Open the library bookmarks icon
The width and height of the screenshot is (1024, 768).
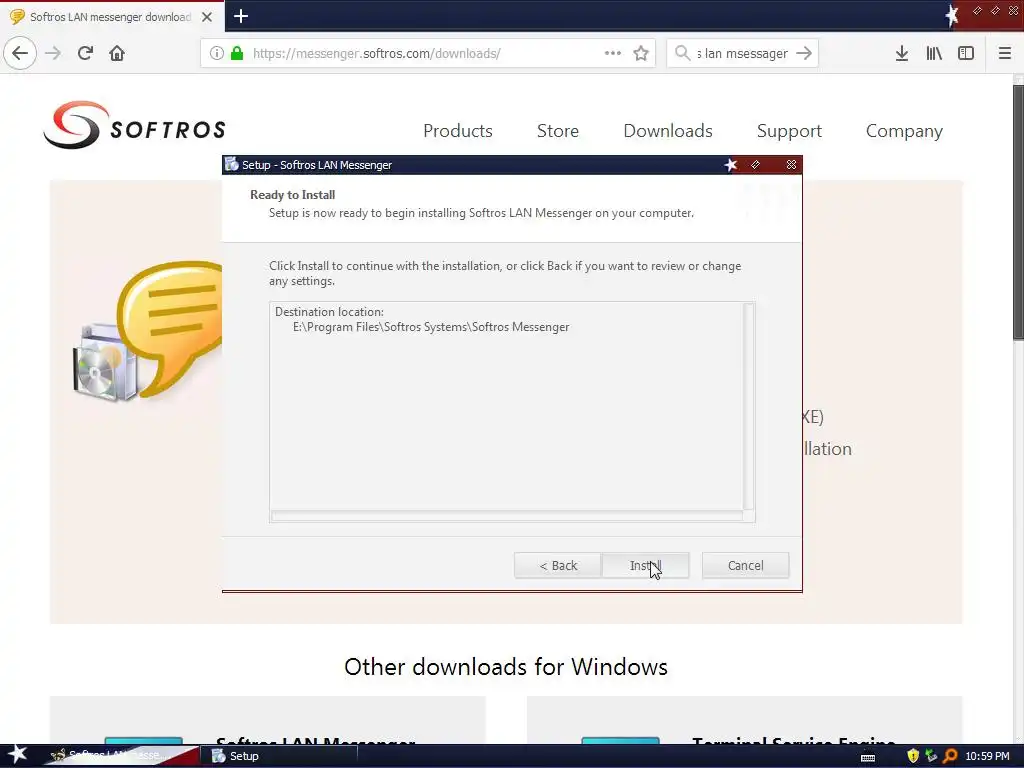pyautogui.click(x=934, y=53)
